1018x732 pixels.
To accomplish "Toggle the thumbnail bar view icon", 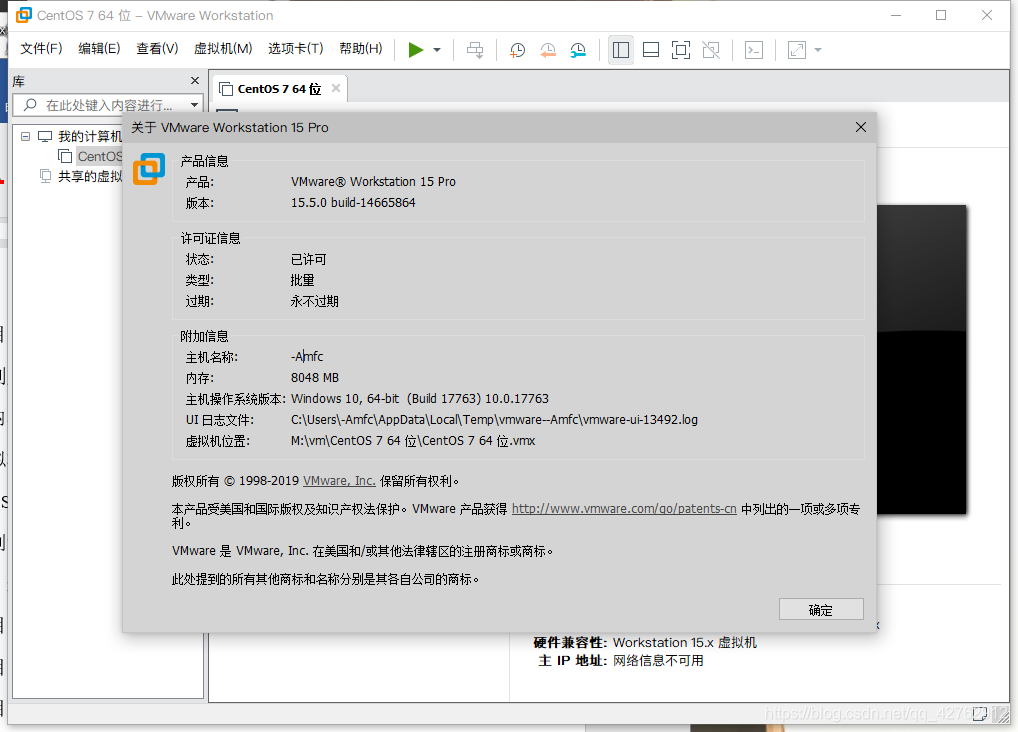I will (x=651, y=50).
